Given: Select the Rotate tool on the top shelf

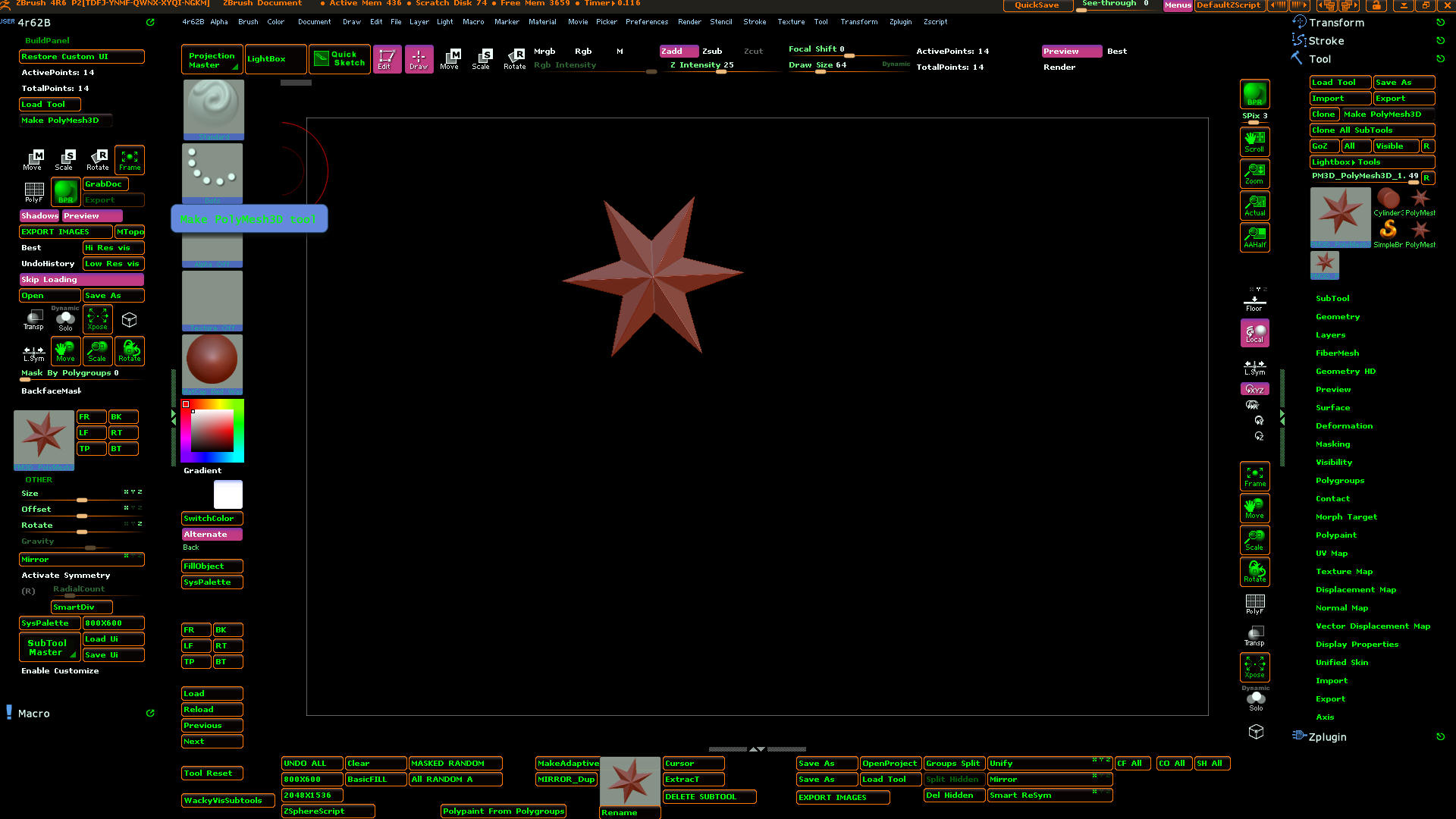Looking at the screenshot, I should [x=515, y=58].
